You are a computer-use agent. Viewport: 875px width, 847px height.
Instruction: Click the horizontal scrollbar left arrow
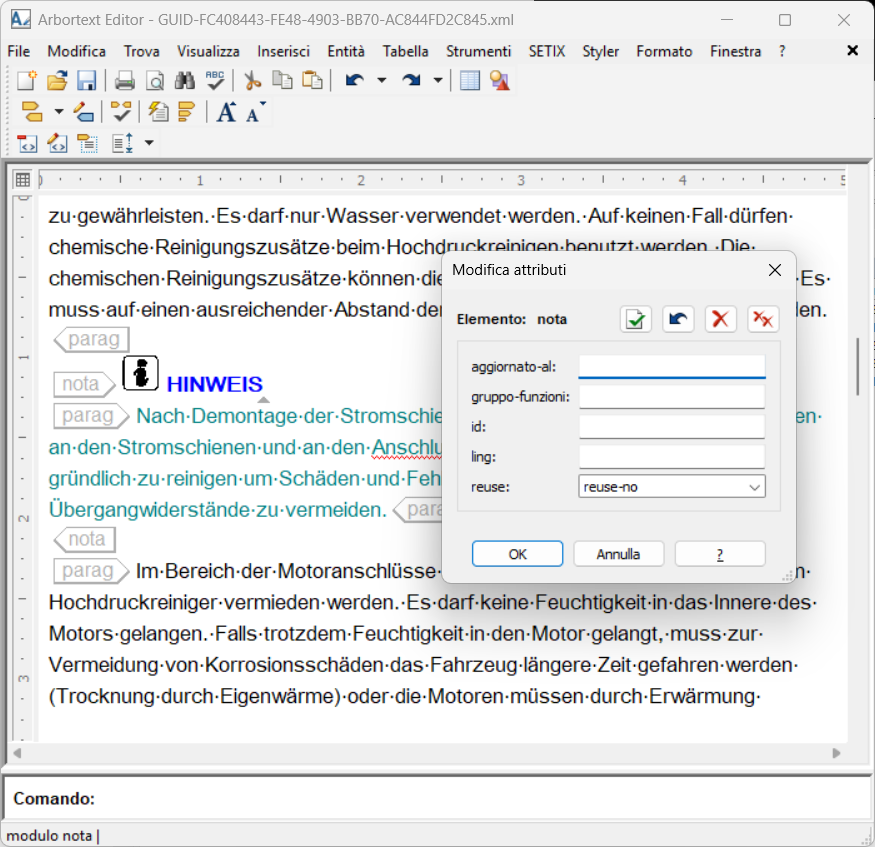(x=17, y=753)
